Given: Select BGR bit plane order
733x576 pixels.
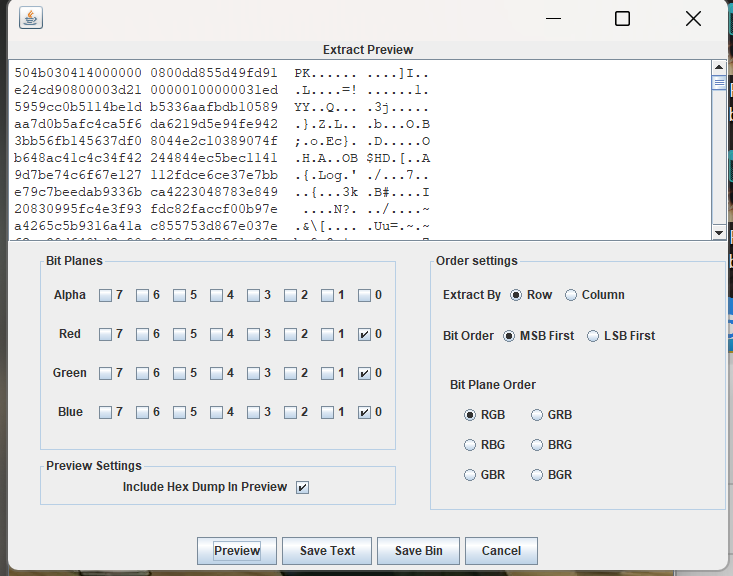Looking at the screenshot, I should [x=537, y=475].
